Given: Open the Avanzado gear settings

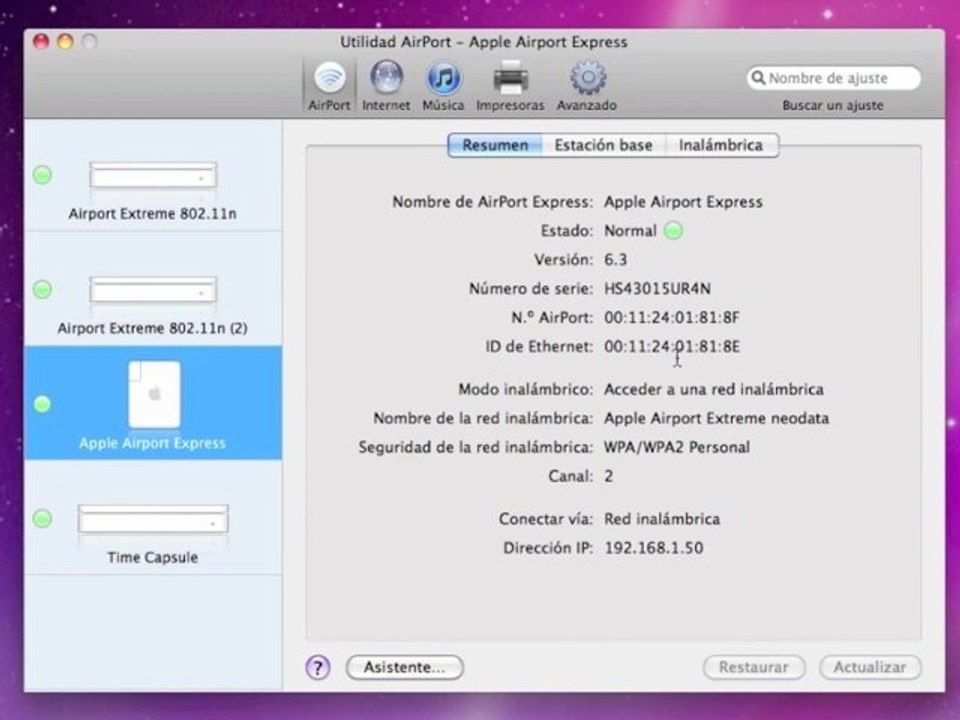Looking at the screenshot, I should 587,86.
